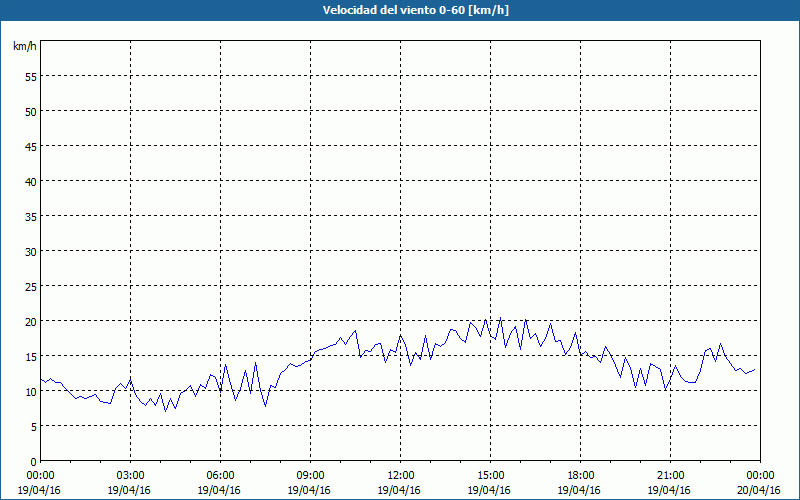Click the '19/04/16' date under 03:00

pyautogui.click(x=129, y=490)
